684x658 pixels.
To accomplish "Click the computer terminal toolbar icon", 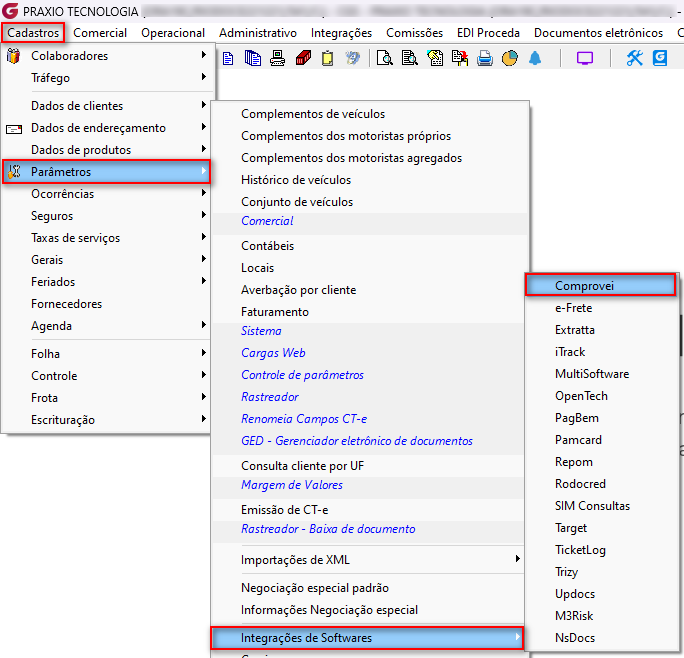I will click(x=277, y=58).
